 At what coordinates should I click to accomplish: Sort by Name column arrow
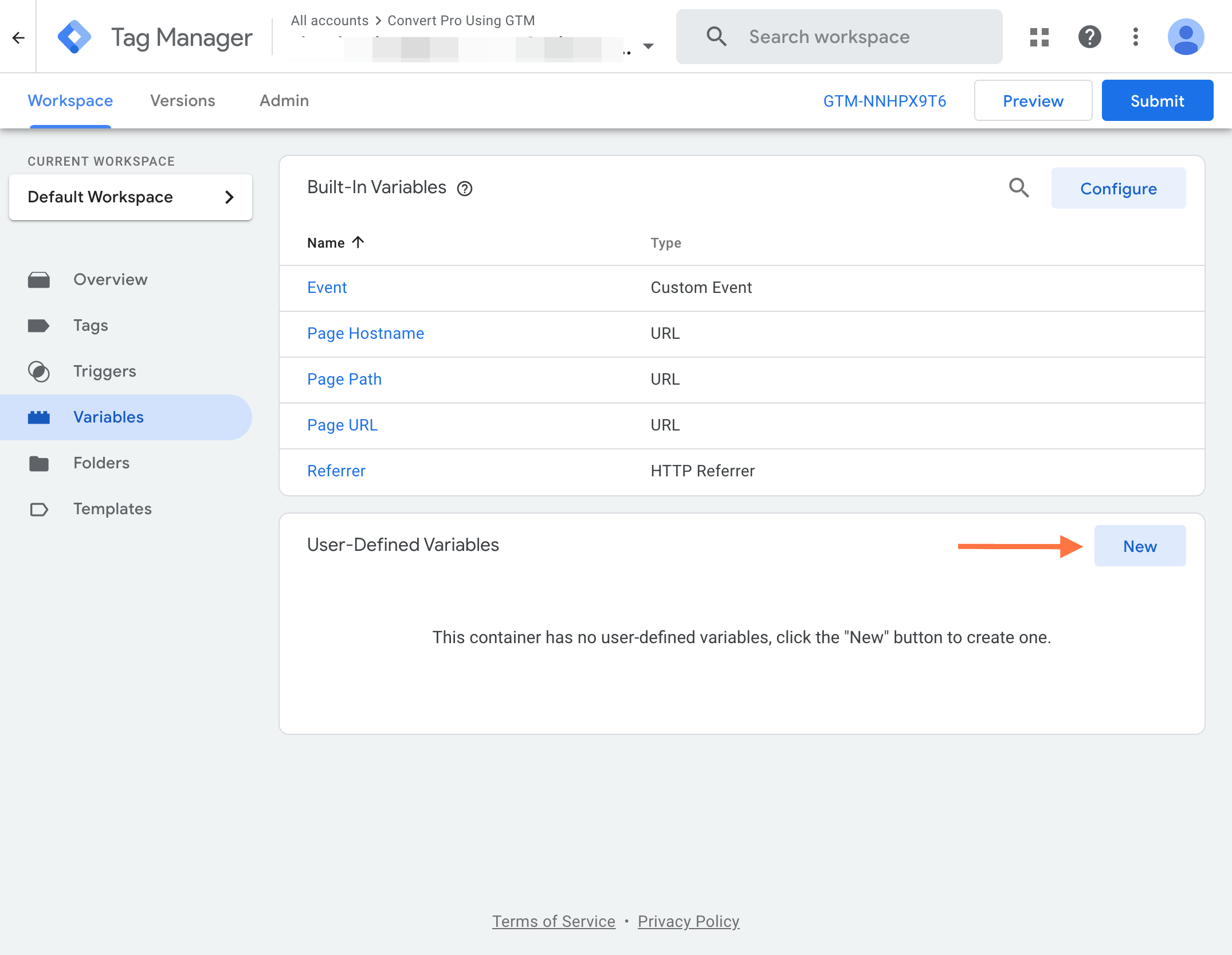[x=358, y=242]
